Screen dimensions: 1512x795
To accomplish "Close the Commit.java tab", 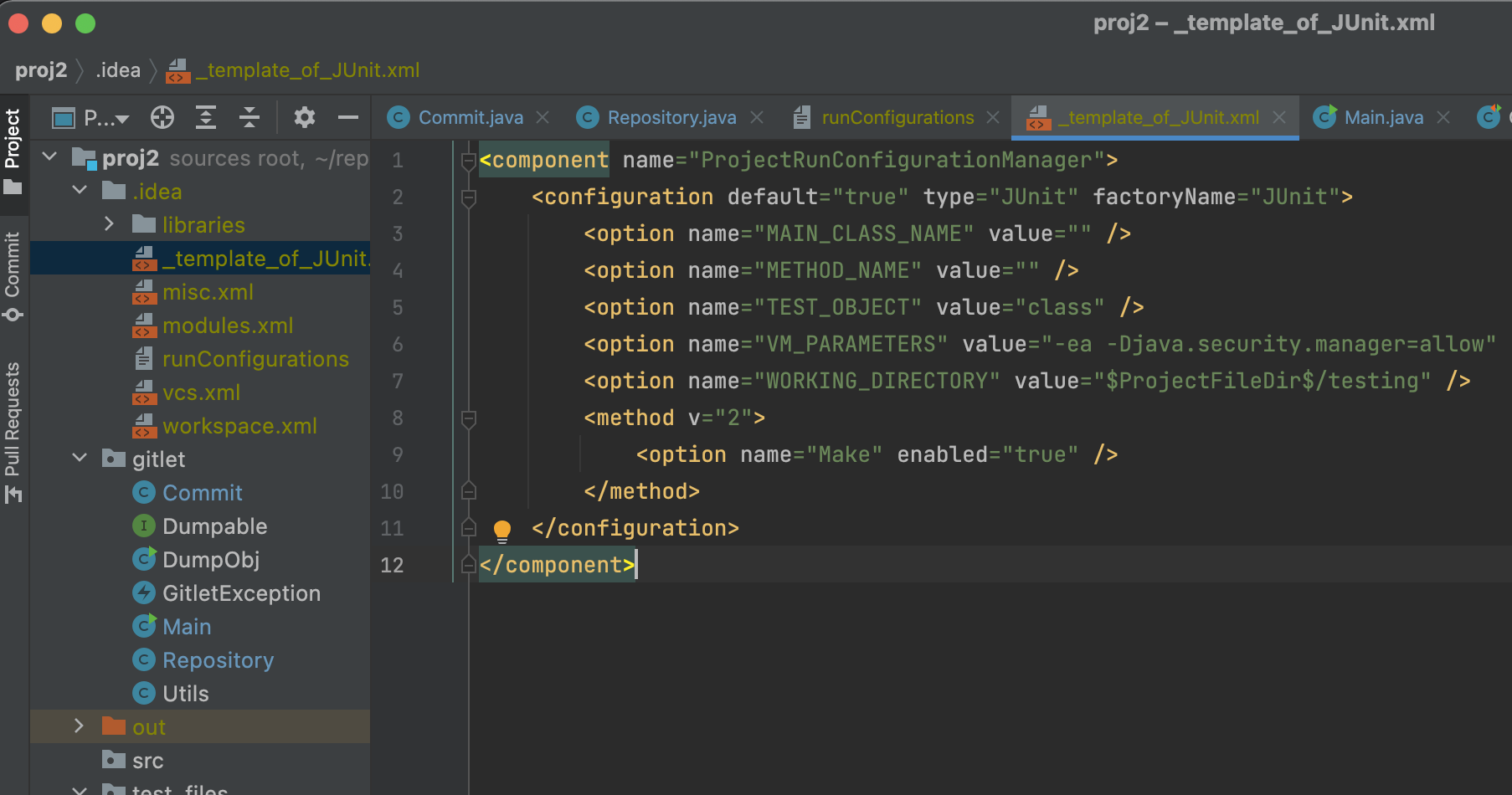I will coord(543,118).
